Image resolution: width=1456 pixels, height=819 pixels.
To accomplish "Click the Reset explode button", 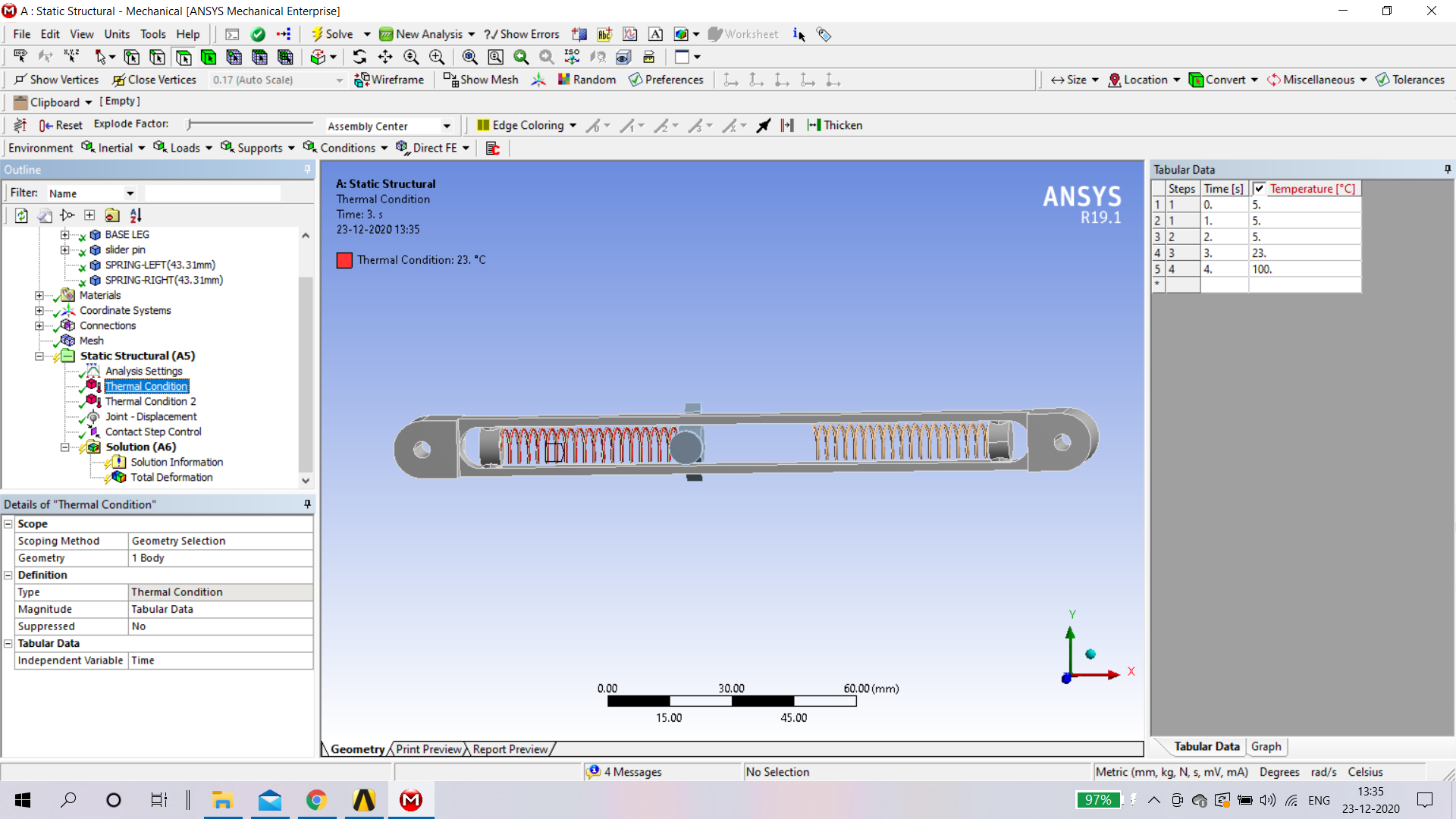I will [x=61, y=124].
